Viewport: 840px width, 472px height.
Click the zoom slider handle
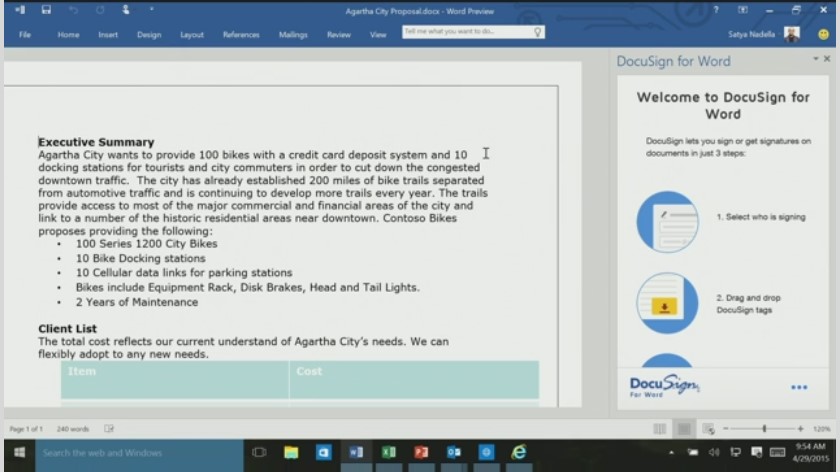coord(764,429)
